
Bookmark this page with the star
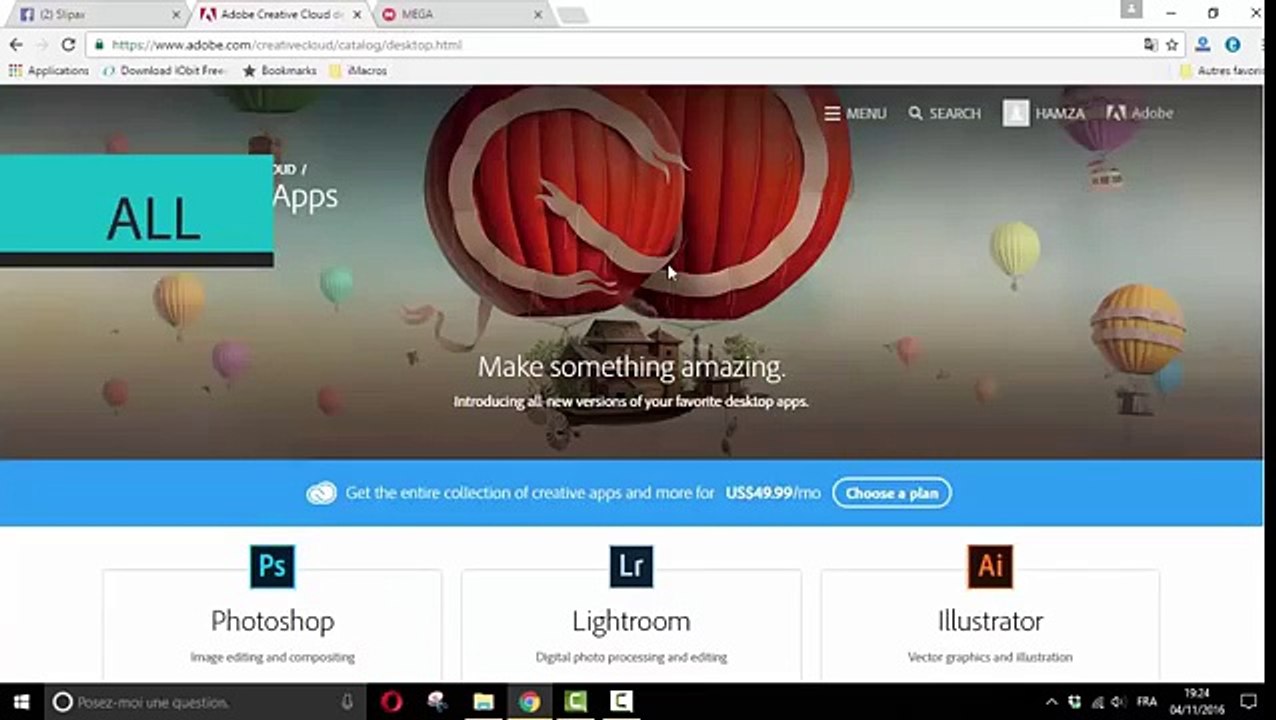1172,45
